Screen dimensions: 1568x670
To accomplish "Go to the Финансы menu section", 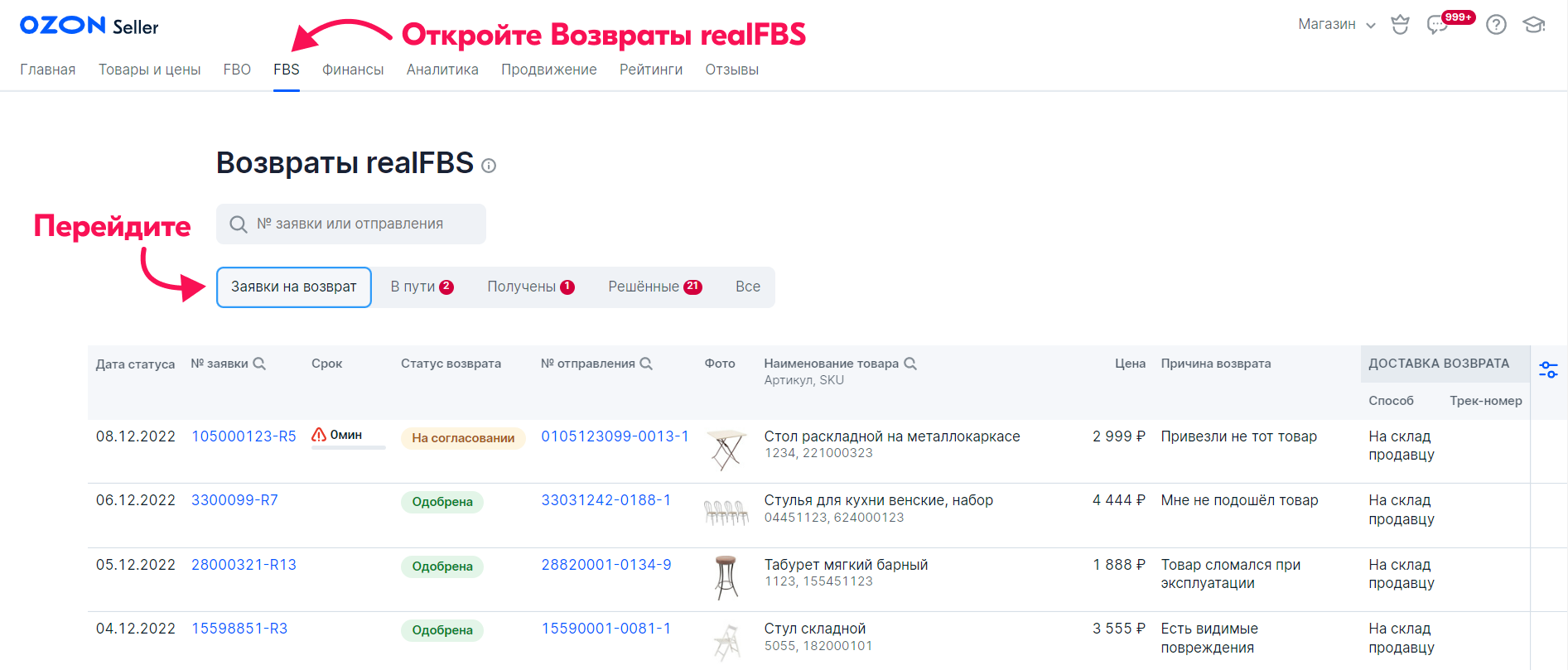I will click(353, 70).
